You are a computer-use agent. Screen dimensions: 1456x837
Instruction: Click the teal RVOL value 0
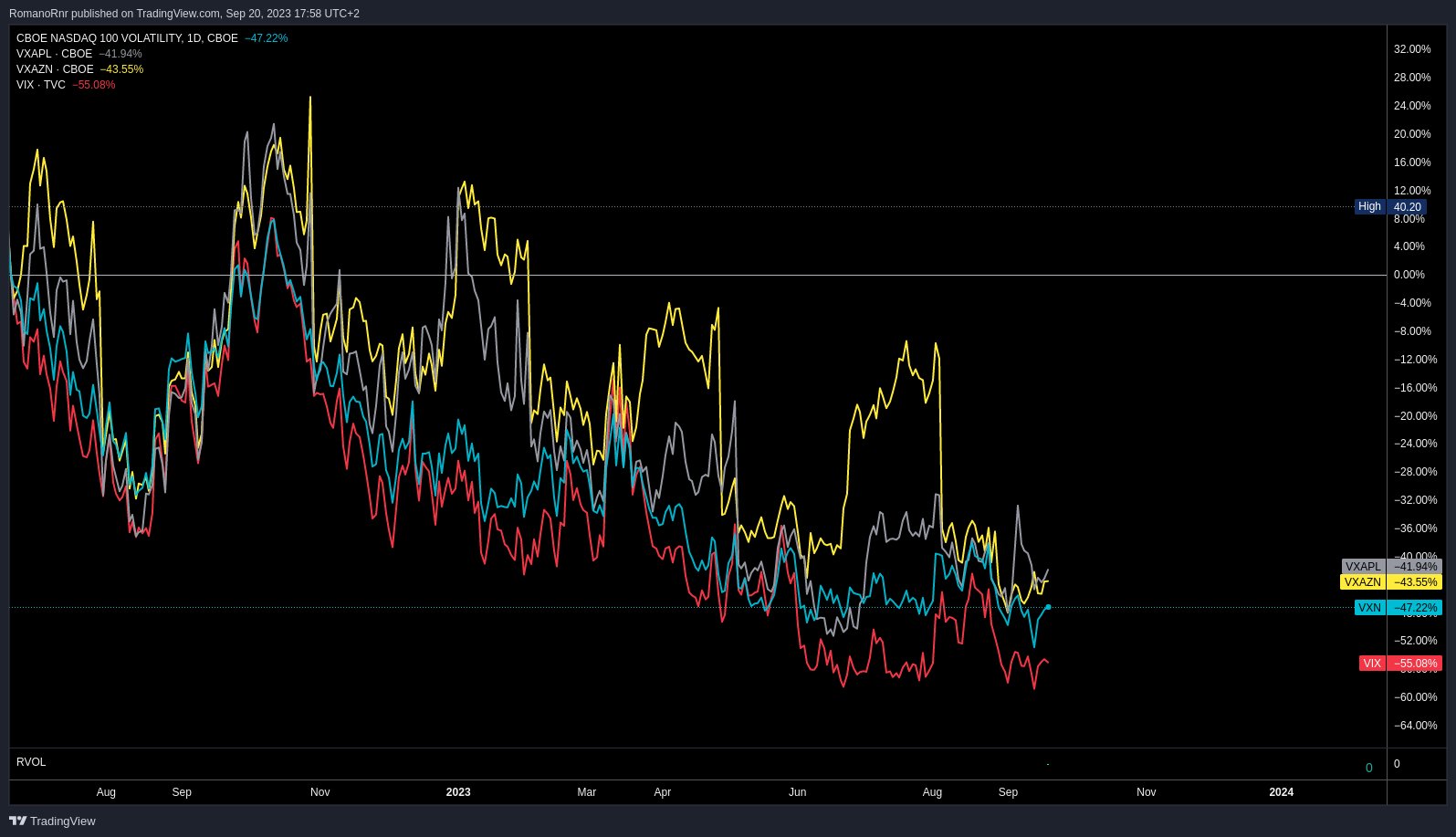1368,768
